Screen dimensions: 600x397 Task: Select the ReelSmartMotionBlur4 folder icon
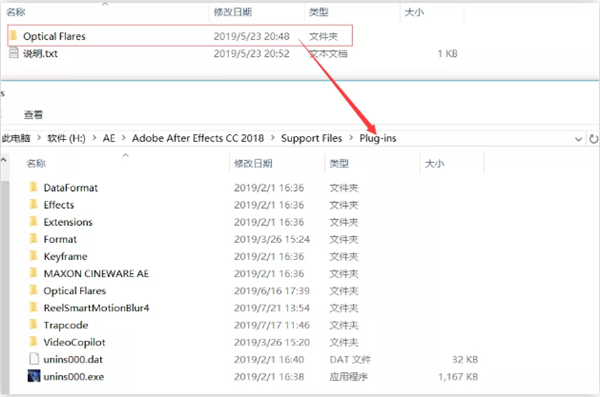point(34,307)
